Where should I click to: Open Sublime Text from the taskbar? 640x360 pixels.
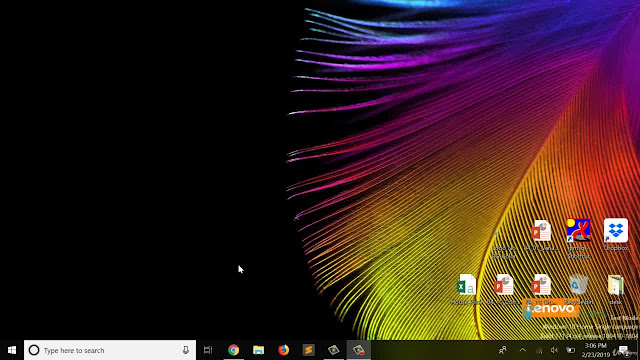309,350
